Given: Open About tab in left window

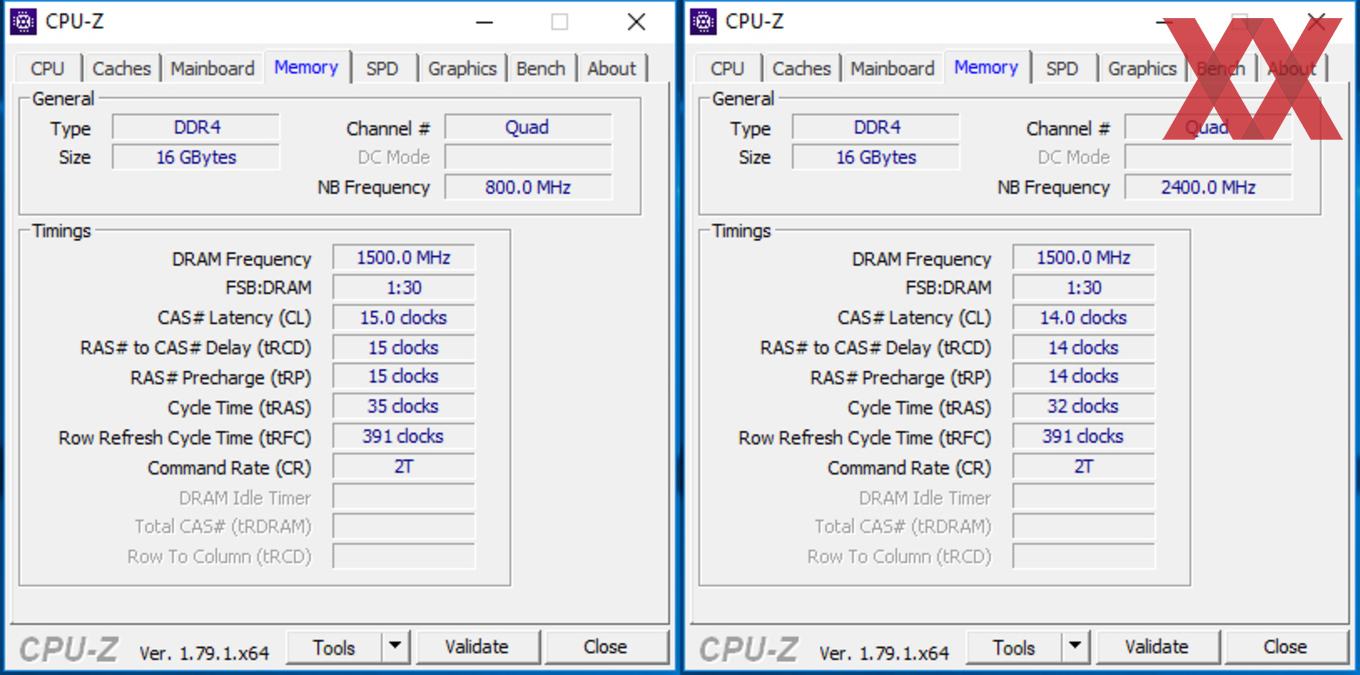Looking at the screenshot, I should [x=611, y=68].
